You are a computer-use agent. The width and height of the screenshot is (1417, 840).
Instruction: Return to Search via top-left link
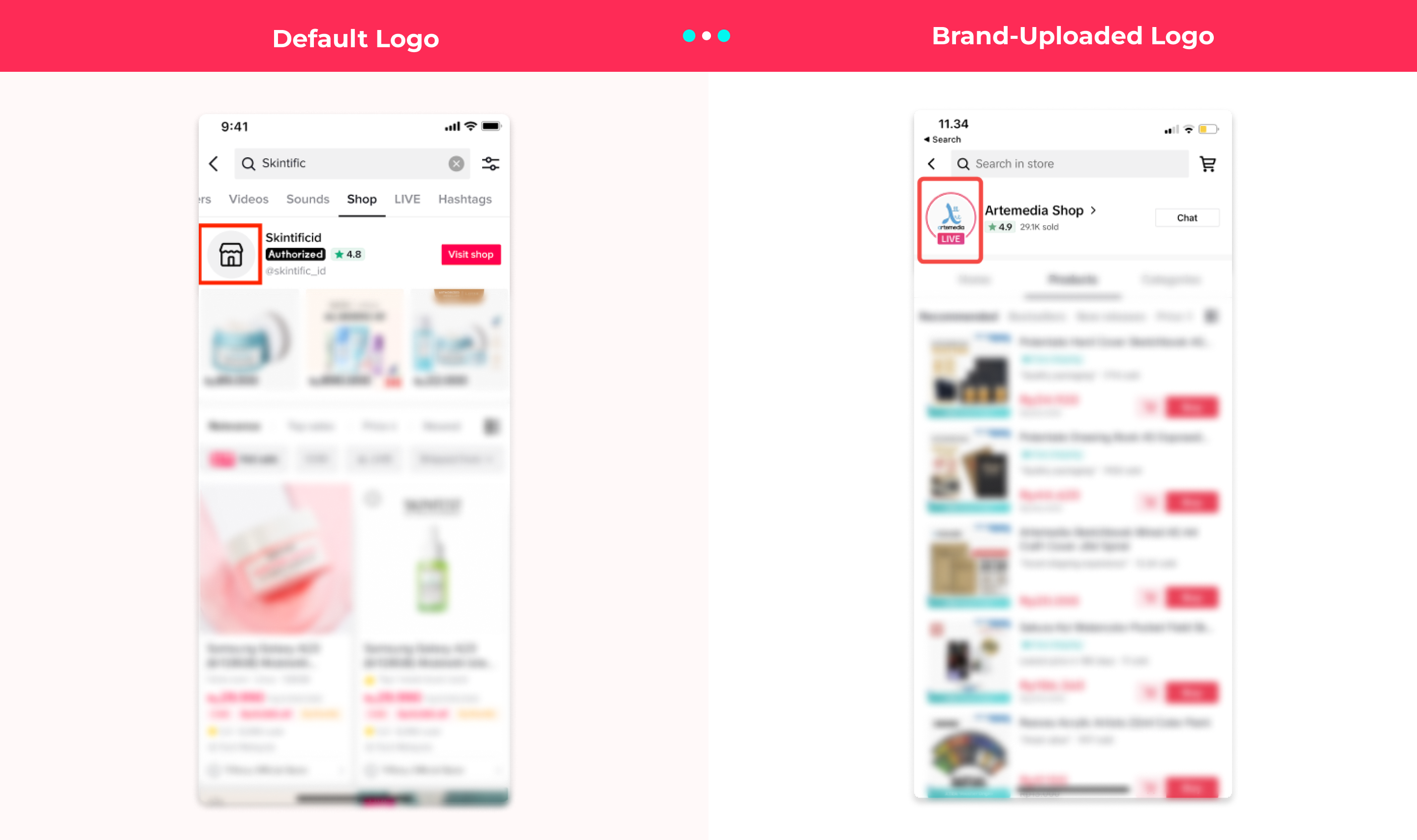[x=942, y=139]
